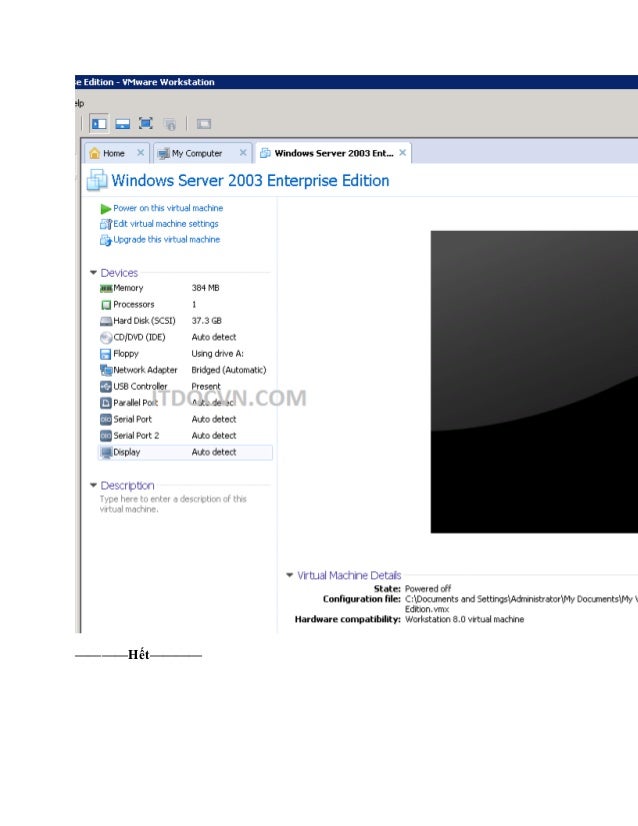Viewport: 638px width, 826px height.
Task: Click the Powered off state value
Action: coord(428,588)
